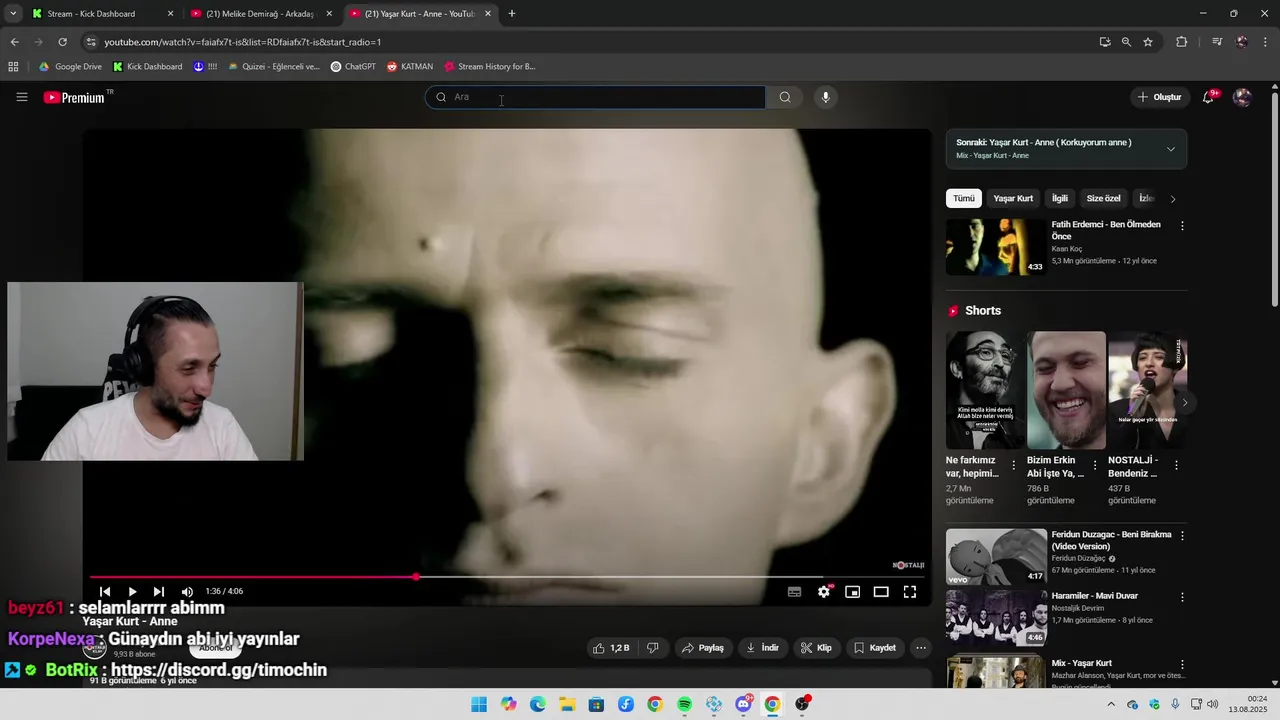Screen dimensions: 1280x720
Task: Toggle theater mode view
Action: point(881,592)
